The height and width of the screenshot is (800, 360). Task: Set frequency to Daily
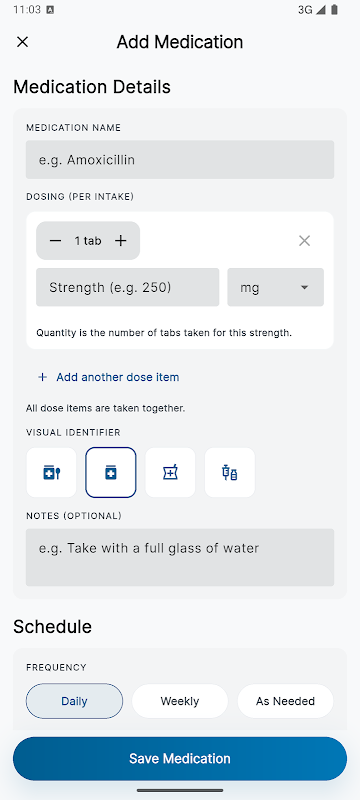pyautogui.click(x=74, y=701)
